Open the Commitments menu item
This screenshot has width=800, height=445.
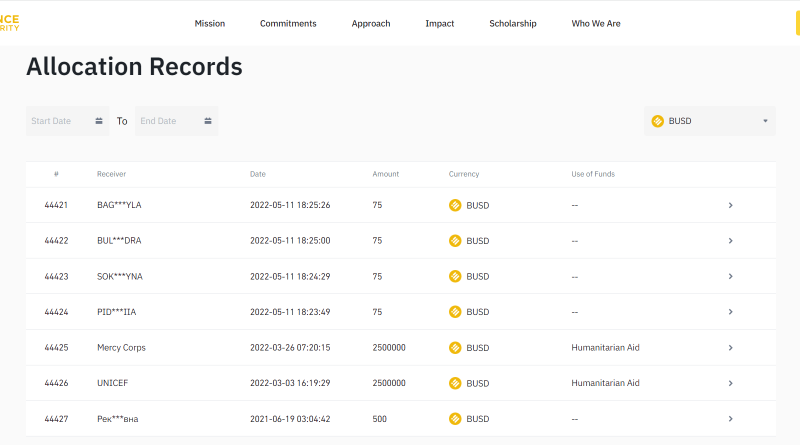288,23
